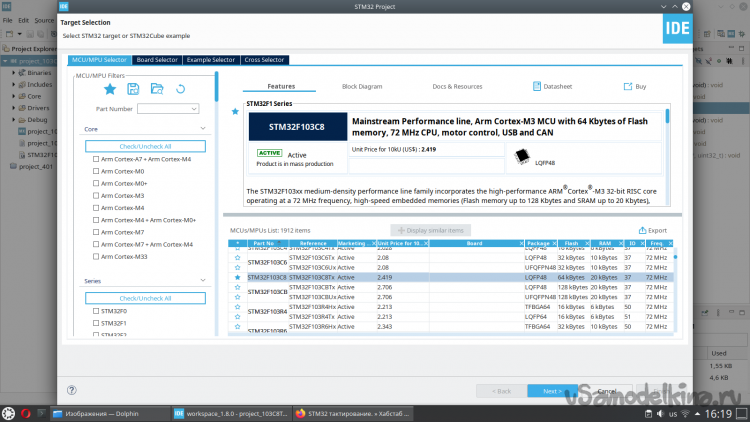Click the reset filters refresh icon
Viewport: 750px width, 422px height.
(x=180, y=90)
